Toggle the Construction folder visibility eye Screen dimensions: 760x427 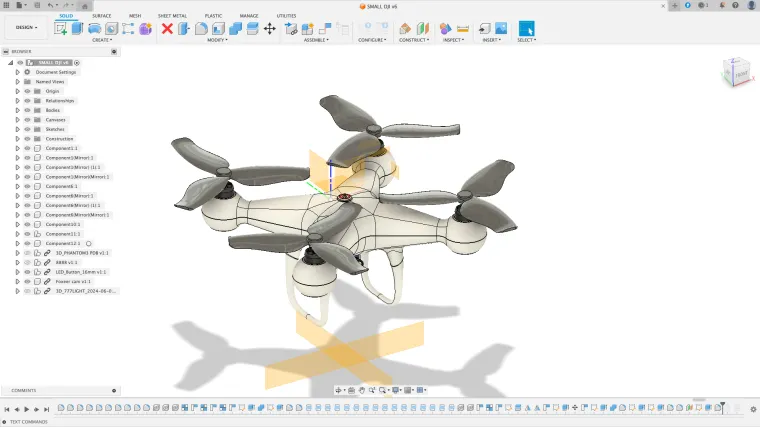[27, 139]
